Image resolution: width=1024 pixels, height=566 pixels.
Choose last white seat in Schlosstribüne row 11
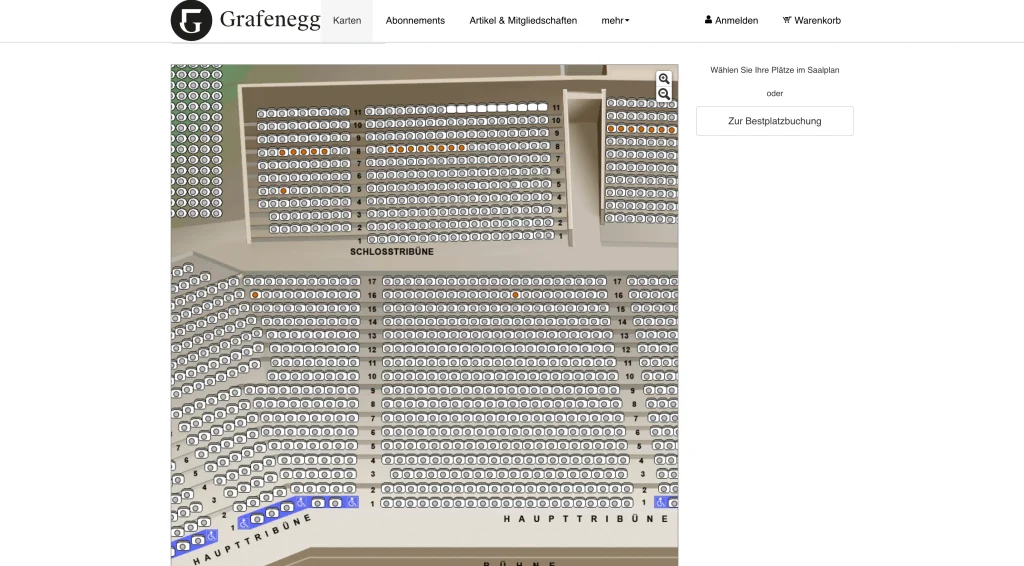pyautogui.click(x=543, y=107)
